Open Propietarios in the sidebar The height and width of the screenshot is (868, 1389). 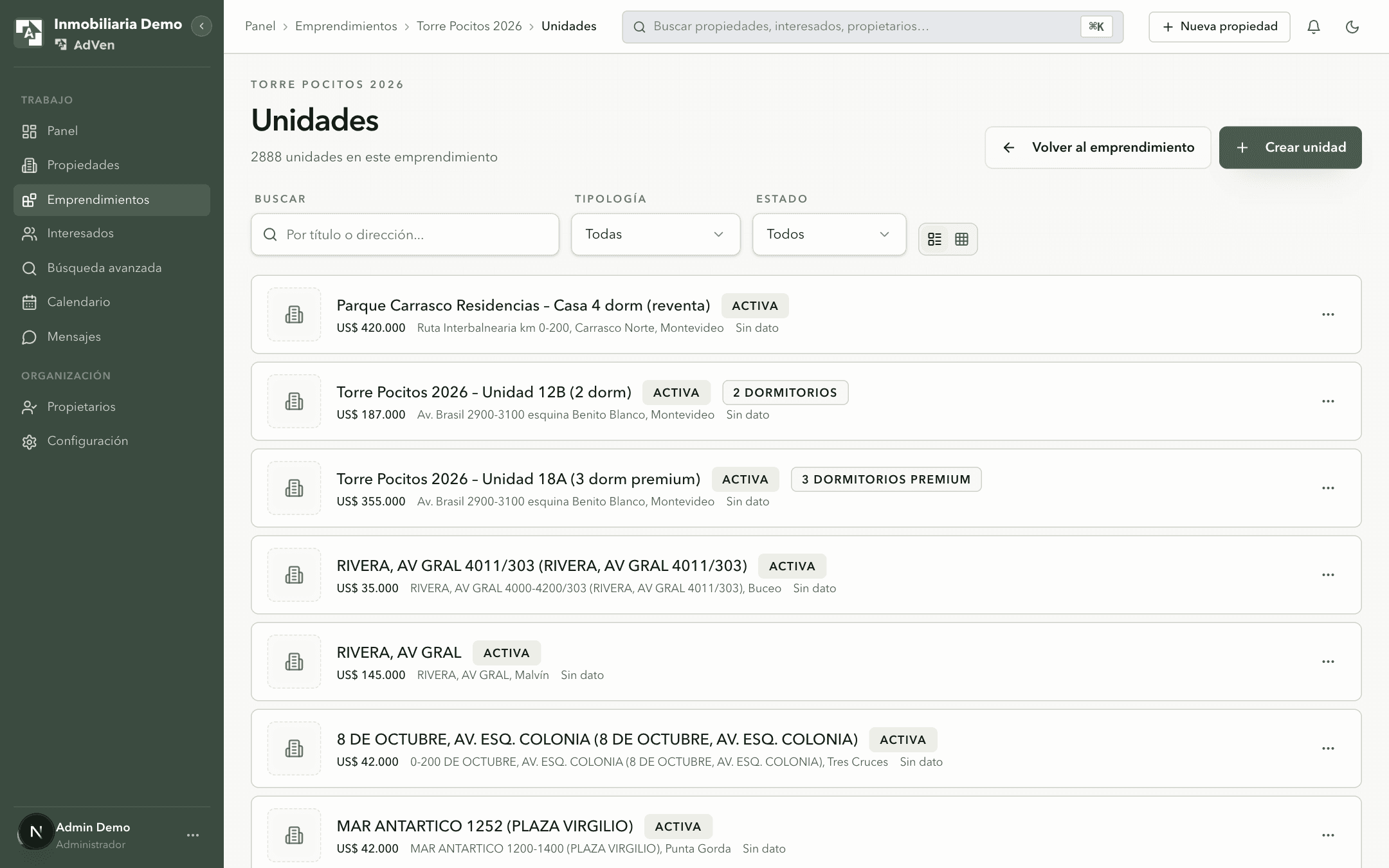click(112, 407)
